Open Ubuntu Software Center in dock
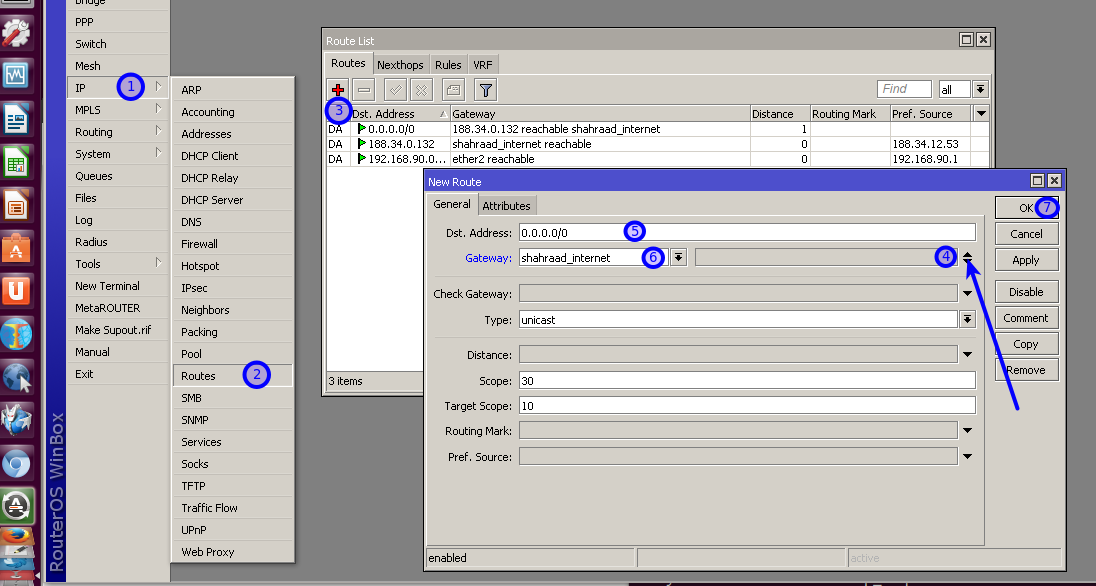Viewport: 1096px width, 586px height. tap(16, 247)
